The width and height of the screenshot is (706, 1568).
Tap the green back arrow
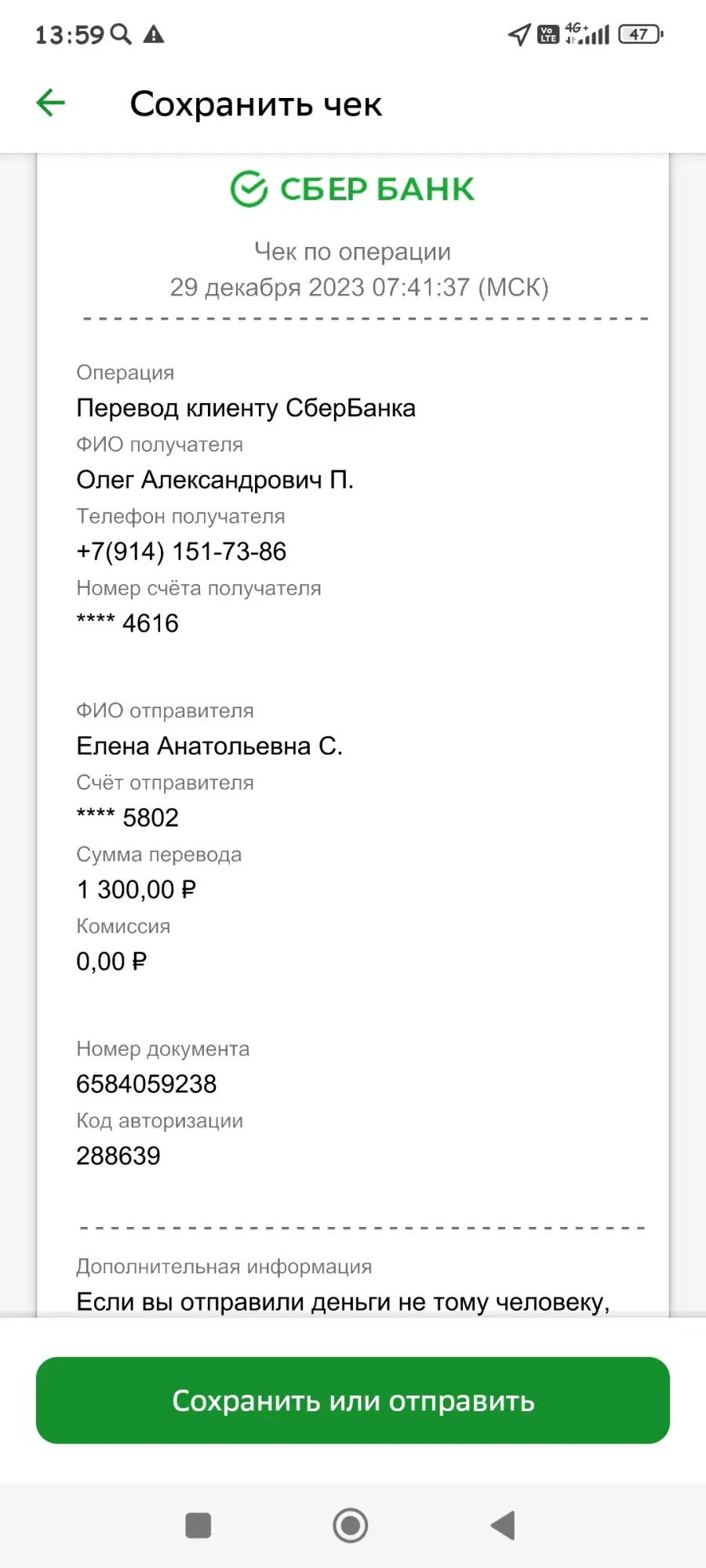pos(51,103)
